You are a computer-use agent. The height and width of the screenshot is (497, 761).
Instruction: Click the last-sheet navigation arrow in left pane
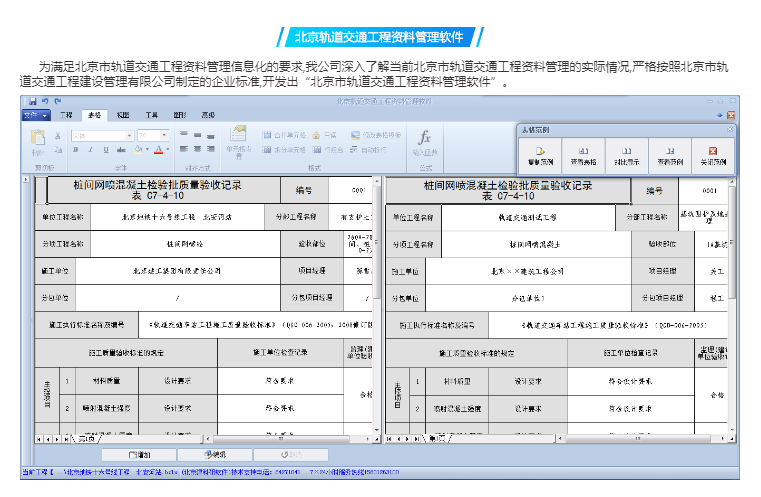coord(66,439)
